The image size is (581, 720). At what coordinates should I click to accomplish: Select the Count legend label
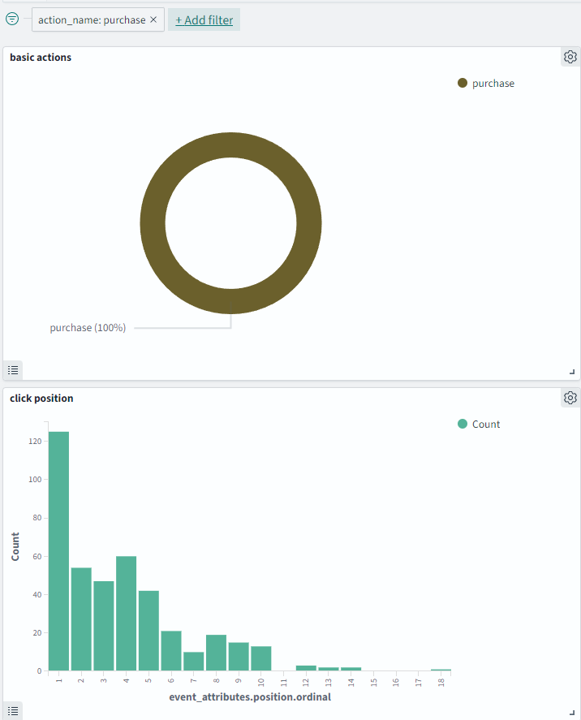[486, 424]
